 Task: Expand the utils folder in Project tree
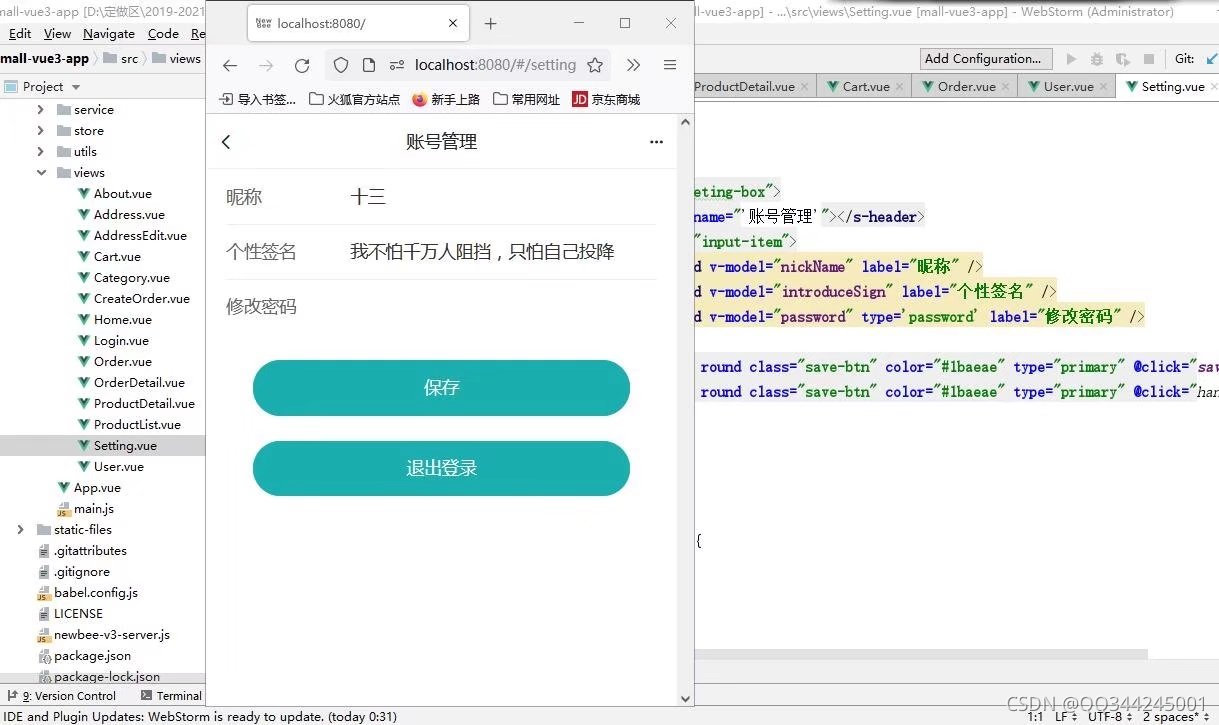click(41, 152)
